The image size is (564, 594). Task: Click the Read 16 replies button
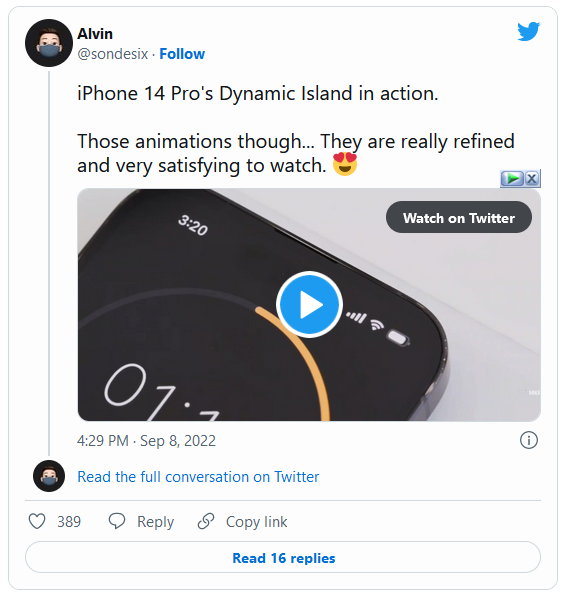coord(283,558)
